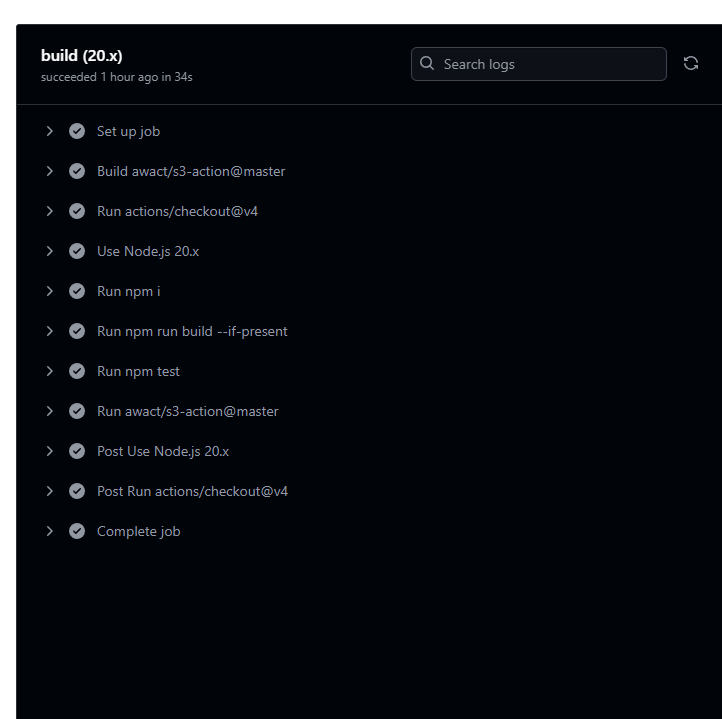Click the refresh logs icon
Image resolution: width=722 pixels, height=719 pixels.
coord(690,64)
